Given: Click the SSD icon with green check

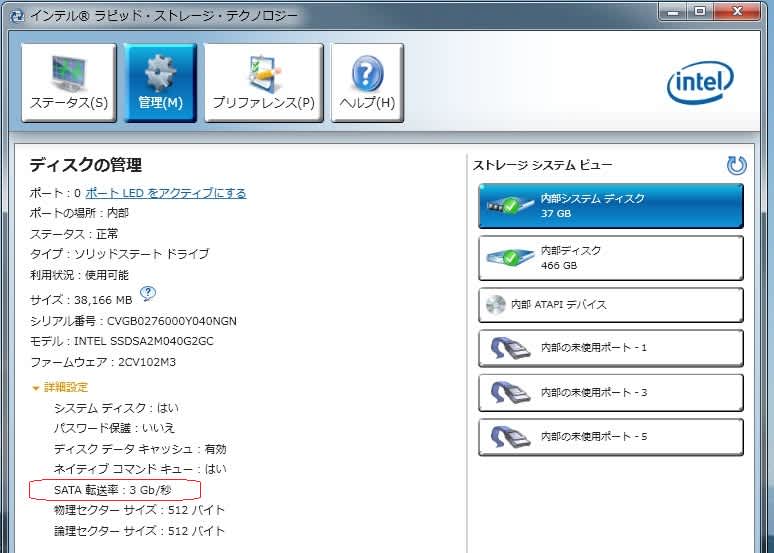Looking at the screenshot, I should pos(510,205).
